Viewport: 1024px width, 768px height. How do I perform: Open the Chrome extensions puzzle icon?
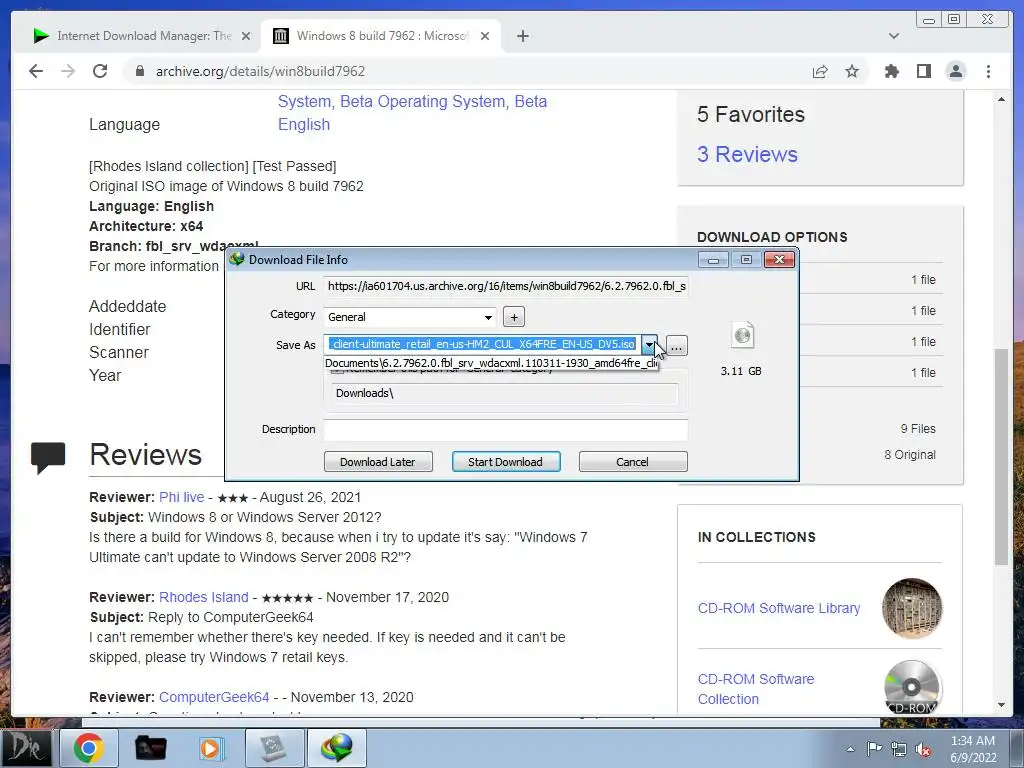891,71
